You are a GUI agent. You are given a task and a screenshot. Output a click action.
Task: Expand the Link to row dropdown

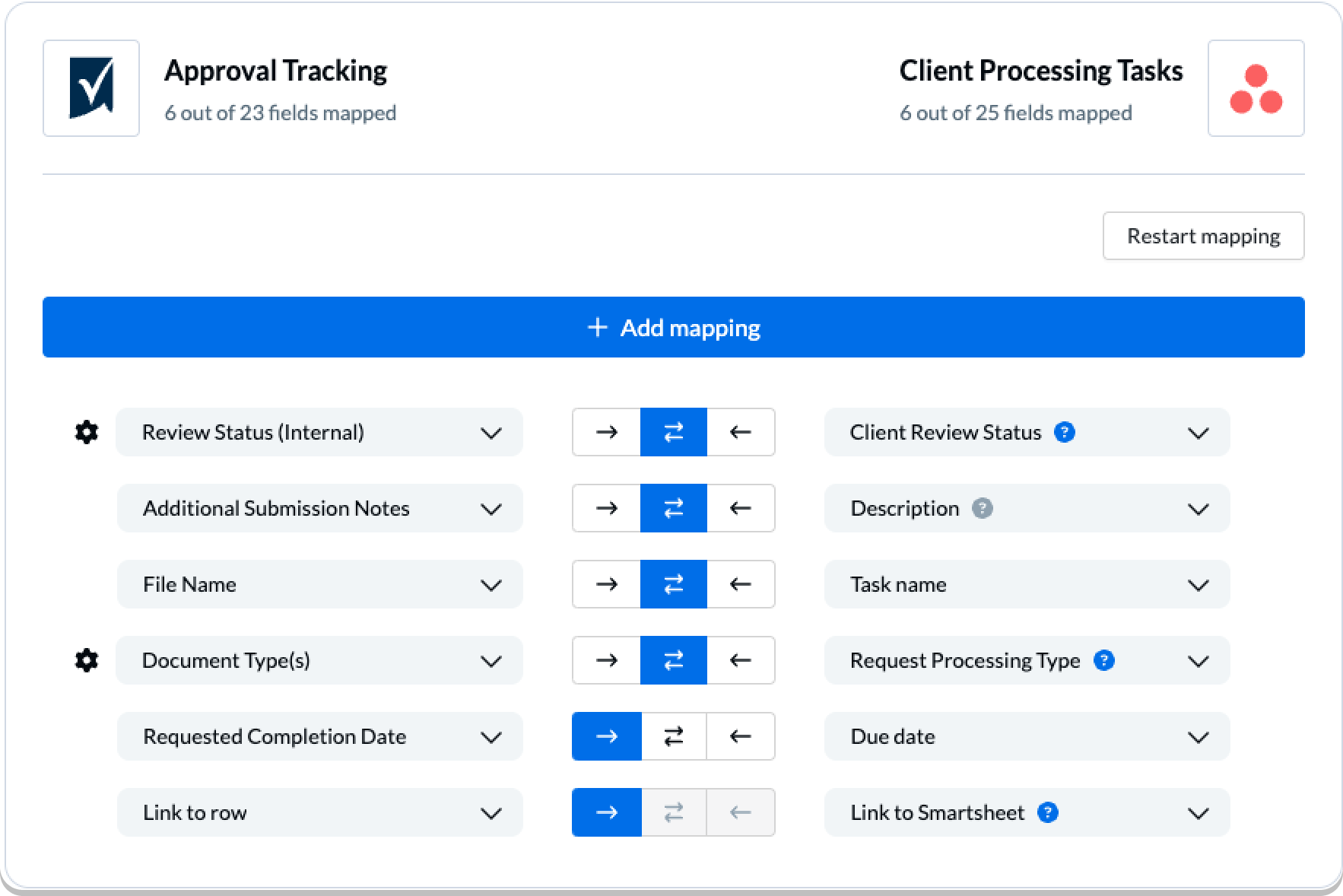(320, 812)
